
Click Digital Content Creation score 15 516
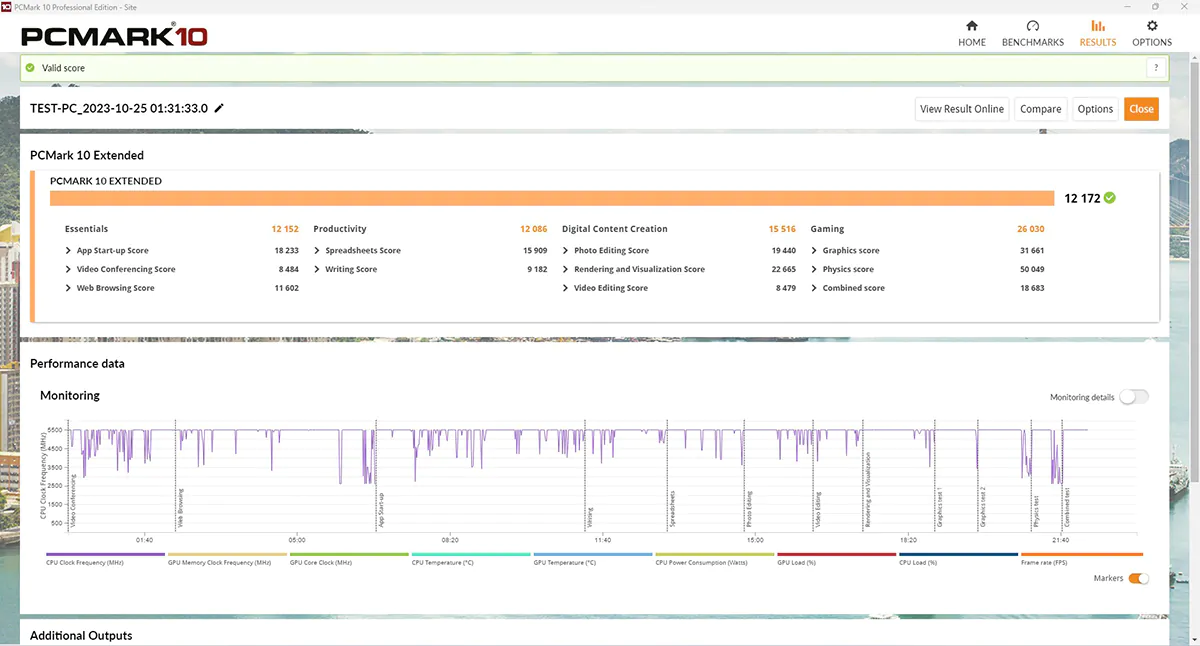coord(782,229)
